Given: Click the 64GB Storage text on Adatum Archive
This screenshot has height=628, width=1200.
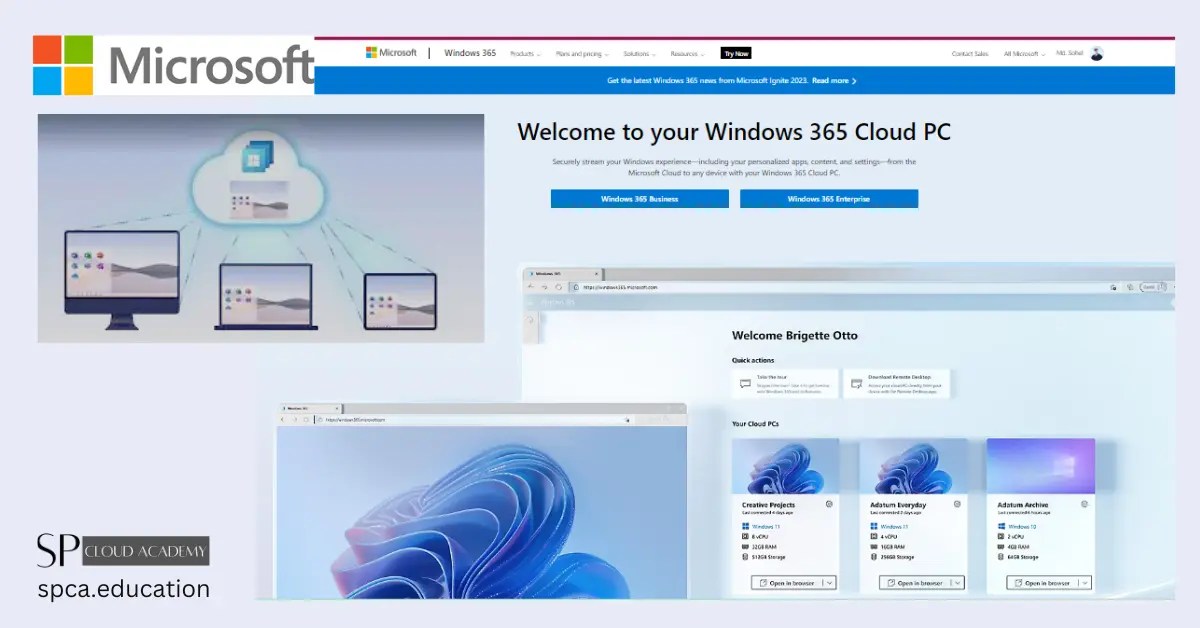Looking at the screenshot, I should (1025, 557).
